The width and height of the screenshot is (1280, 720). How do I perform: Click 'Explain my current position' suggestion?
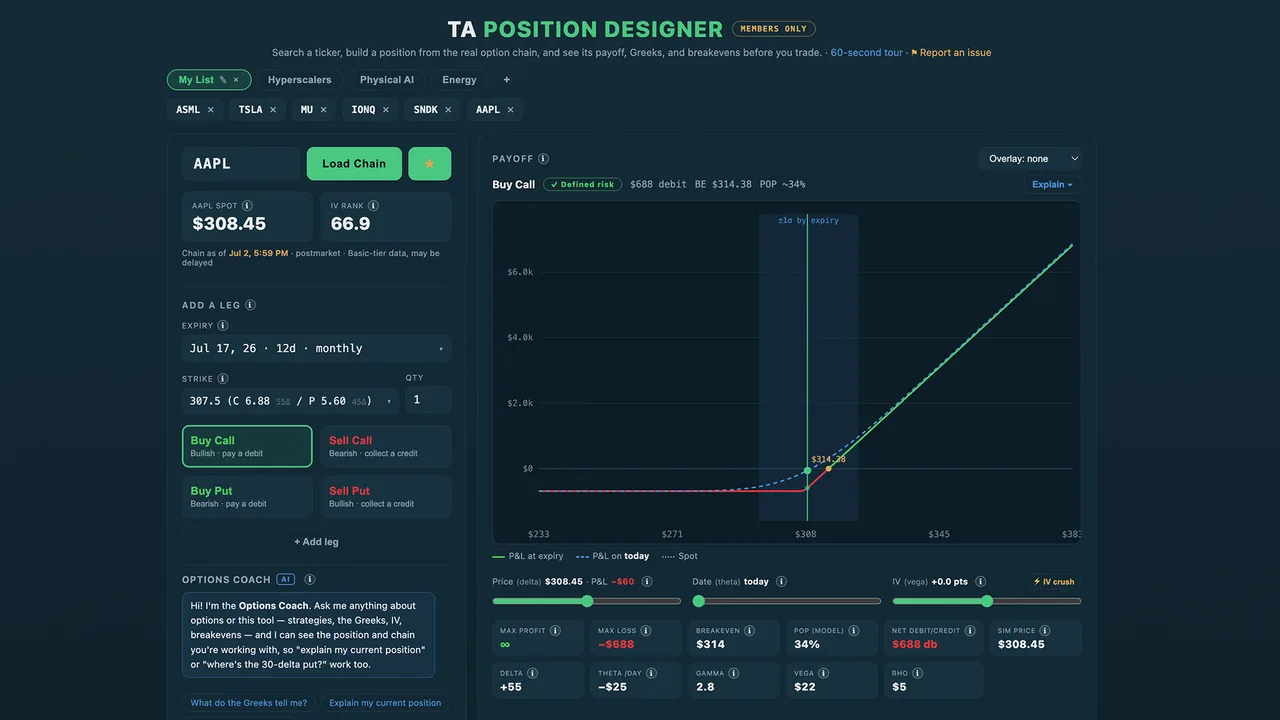385,703
